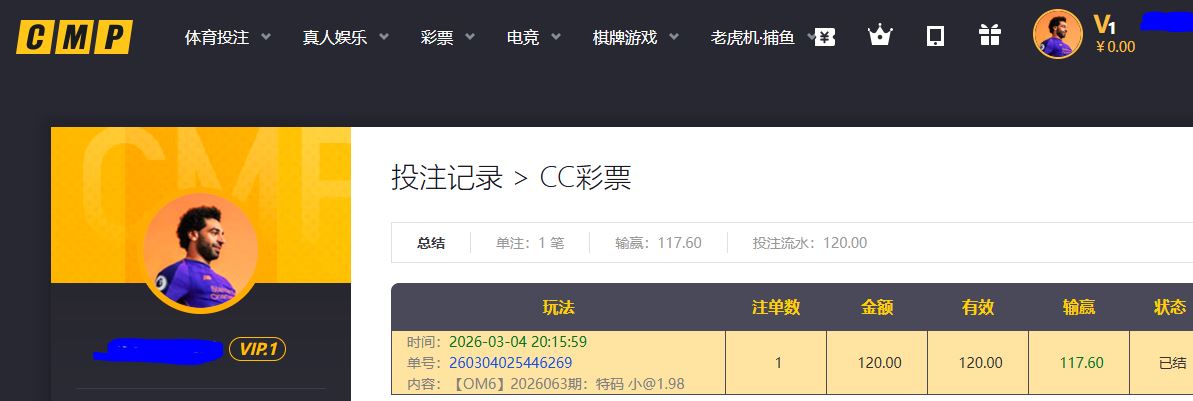The height and width of the screenshot is (401, 1193).
Task: Click the VIP.1 badge under profile
Action: 258,349
